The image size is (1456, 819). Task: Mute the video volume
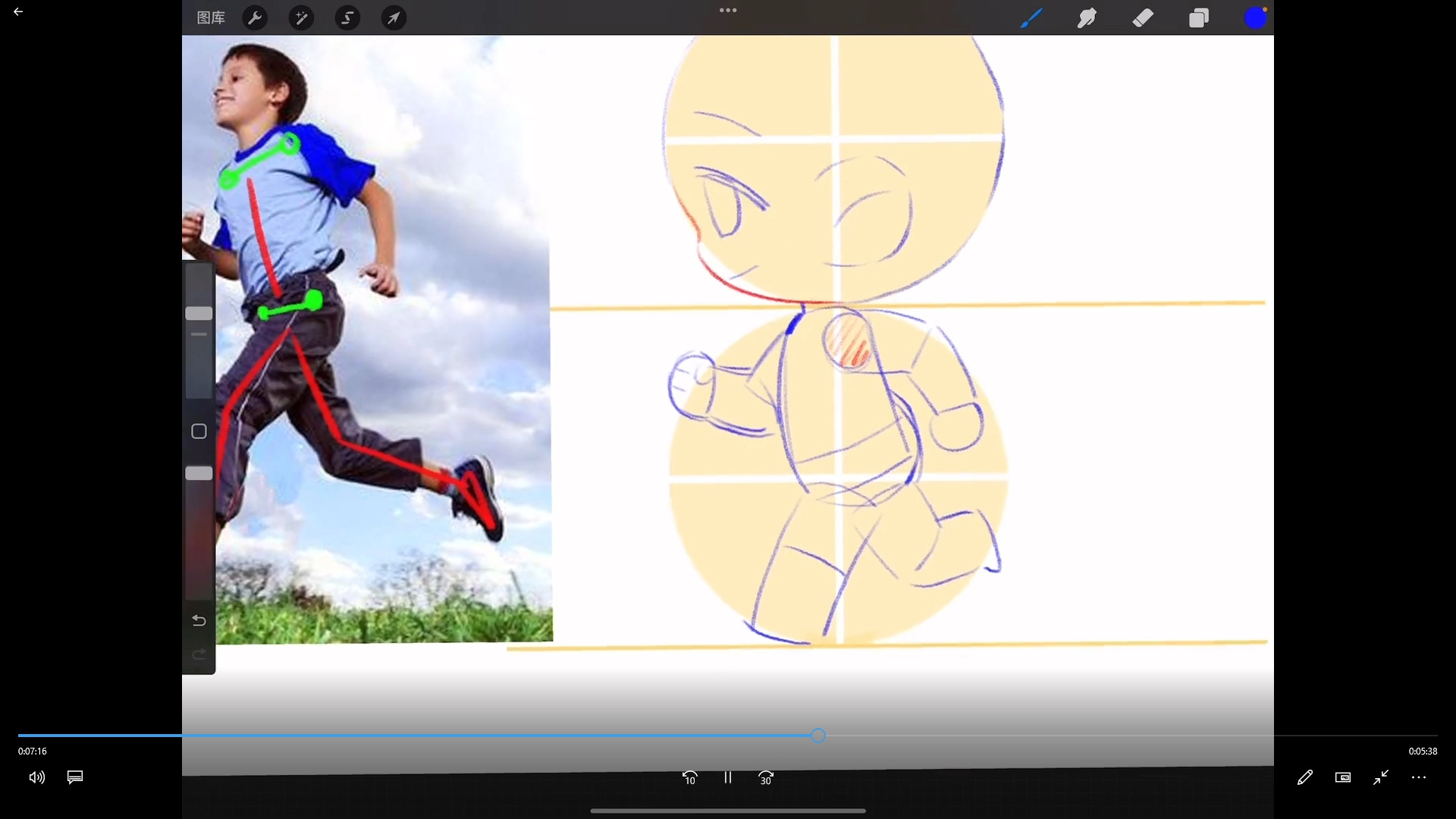36,777
